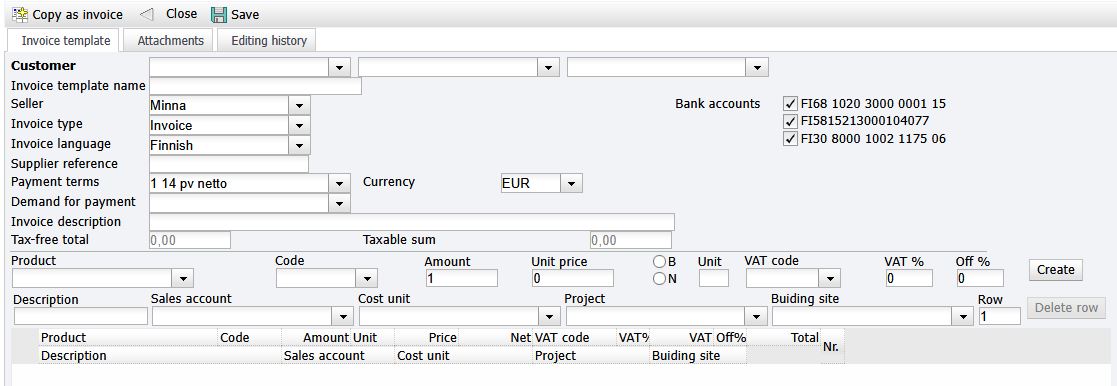Open the Code dropdown
The height and width of the screenshot is (386, 1117).
click(367, 278)
